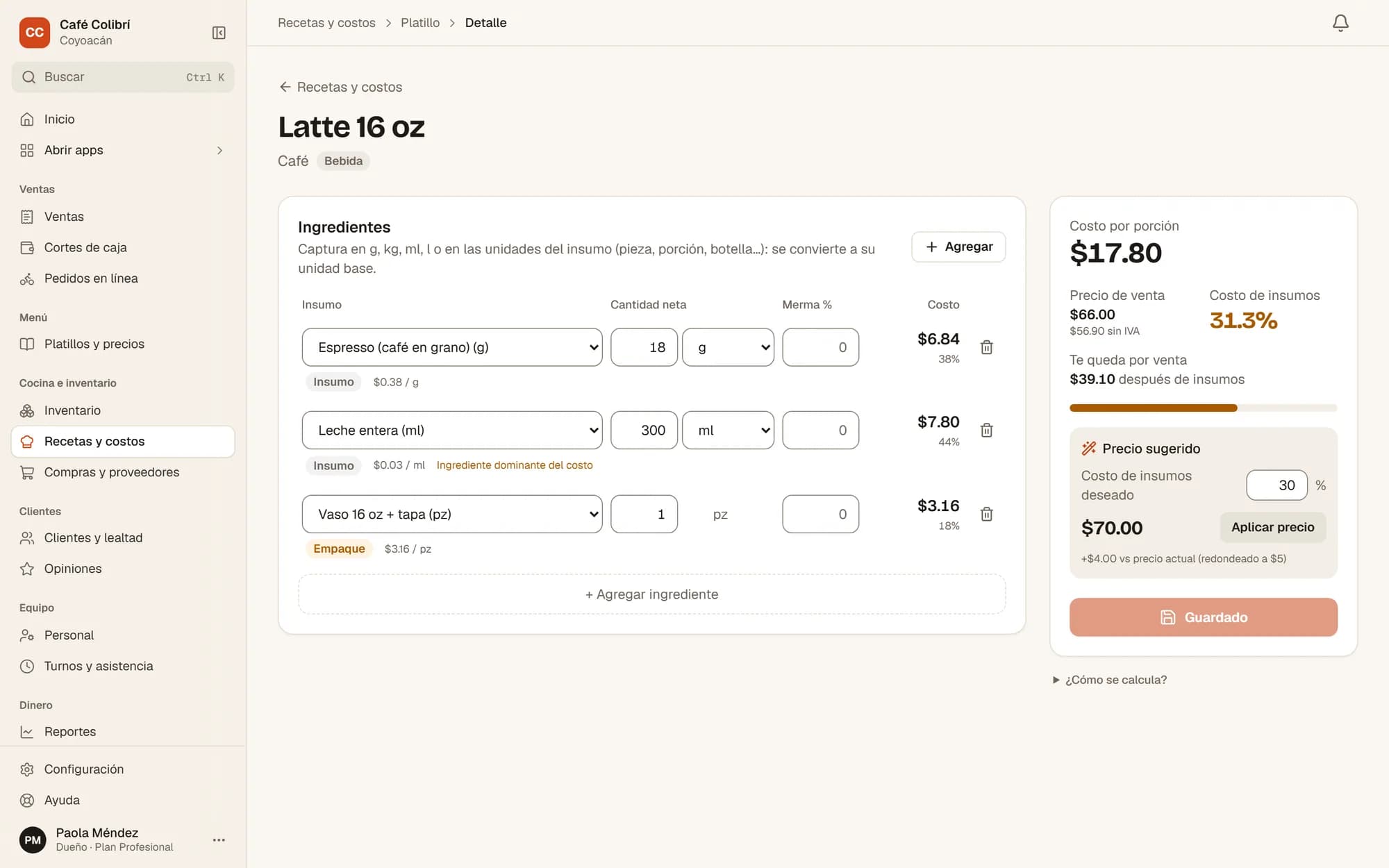This screenshot has height=868, width=1389.
Task: Expand the Abrir apps submenu
Action: [x=123, y=150]
